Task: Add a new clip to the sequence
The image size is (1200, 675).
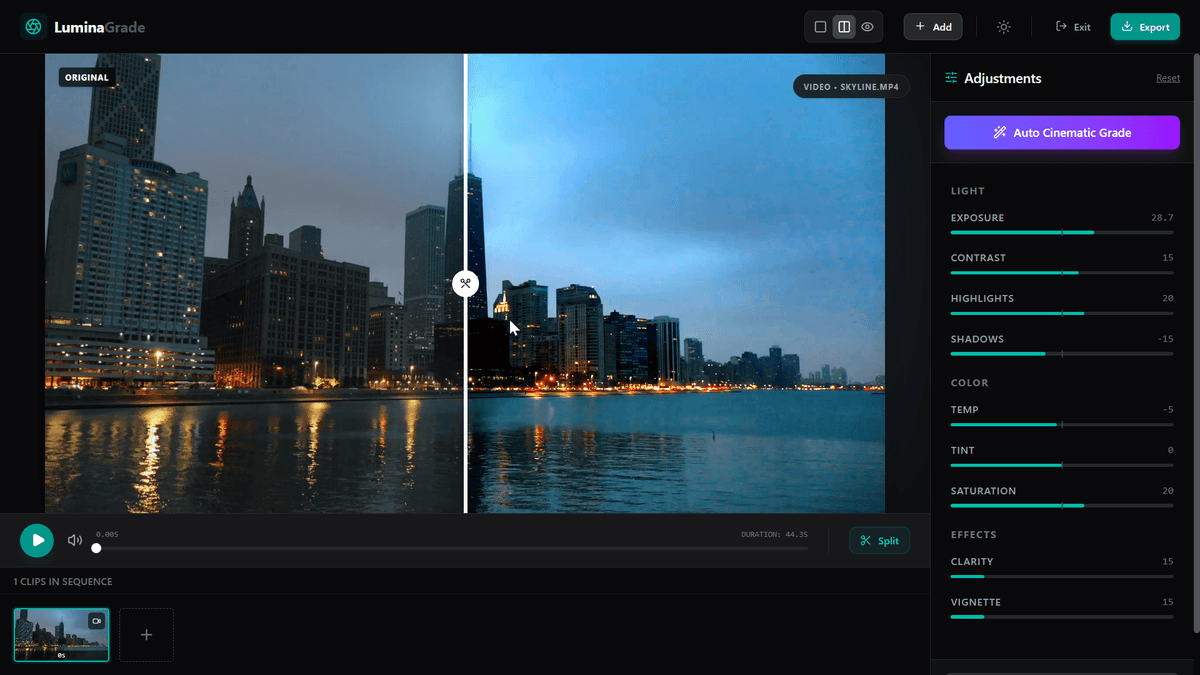Action: click(146, 635)
